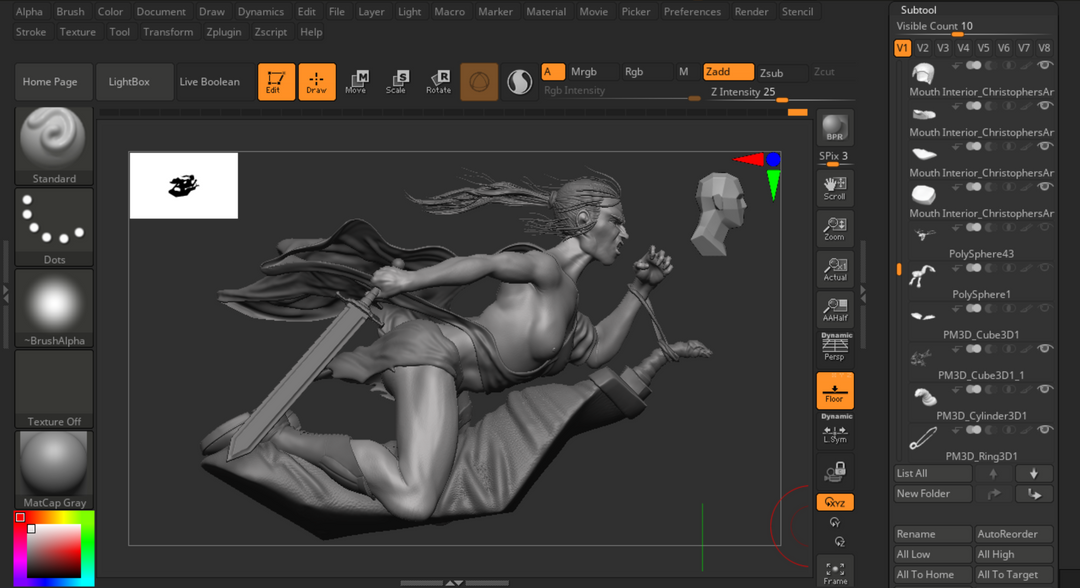Open the BrushAlpha selector
This screenshot has width=1080, height=588.
click(x=54, y=308)
